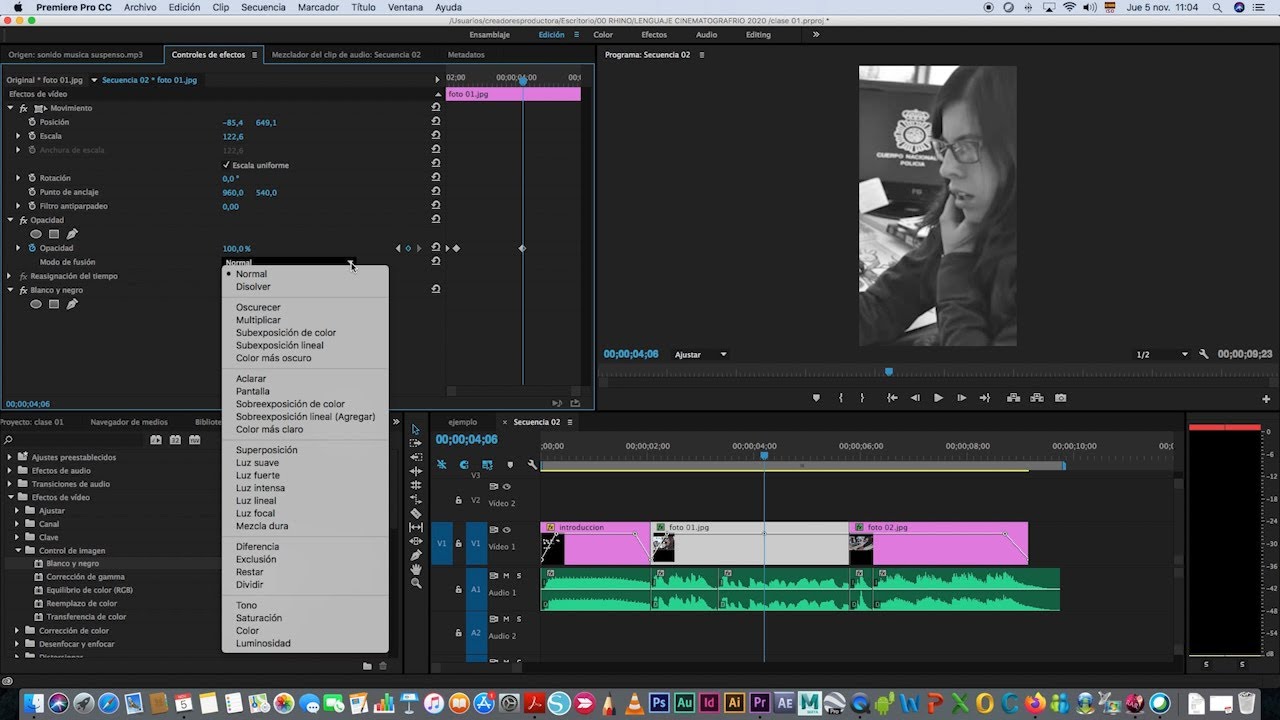Screen dimensions: 1280x720
Task: Go to Out point in Program monitor
Action: (985, 398)
